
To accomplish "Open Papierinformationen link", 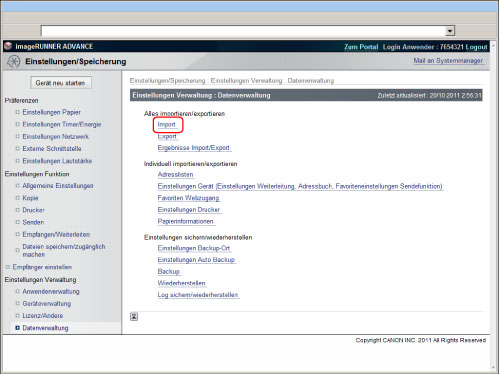I will [x=185, y=221].
